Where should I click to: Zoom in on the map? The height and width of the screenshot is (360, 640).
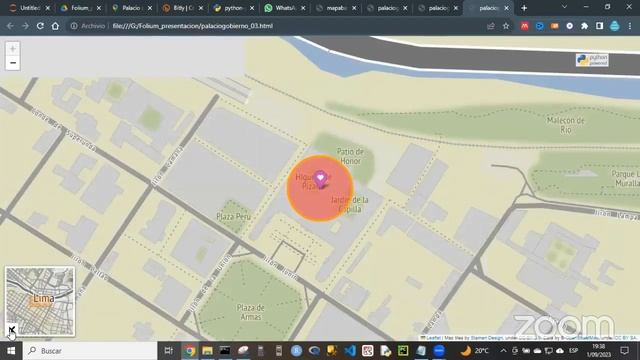pyautogui.click(x=13, y=49)
